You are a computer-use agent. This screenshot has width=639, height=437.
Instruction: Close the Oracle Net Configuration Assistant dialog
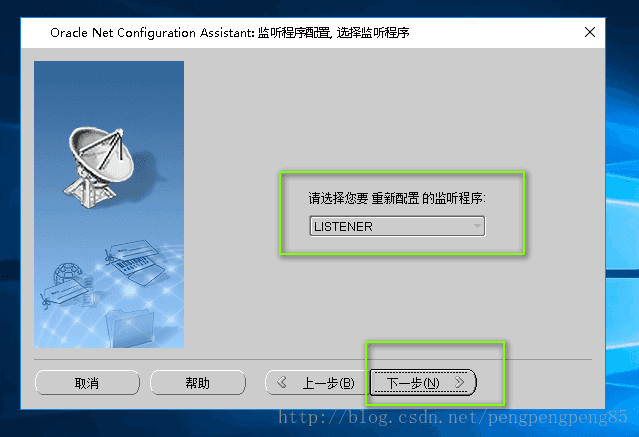coord(590,32)
